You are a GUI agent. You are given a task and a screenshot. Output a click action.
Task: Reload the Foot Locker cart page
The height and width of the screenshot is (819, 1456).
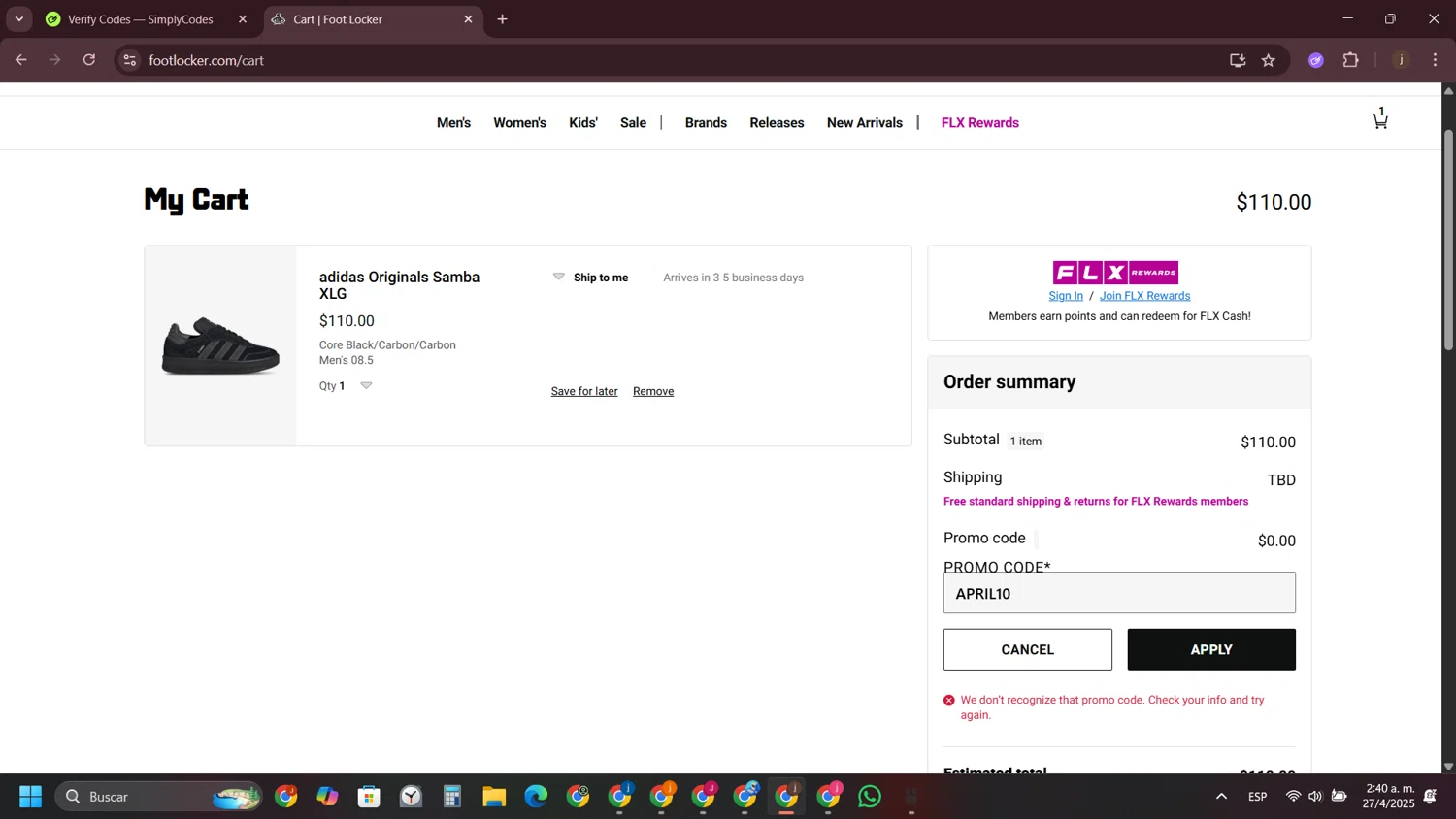tap(89, 60)
